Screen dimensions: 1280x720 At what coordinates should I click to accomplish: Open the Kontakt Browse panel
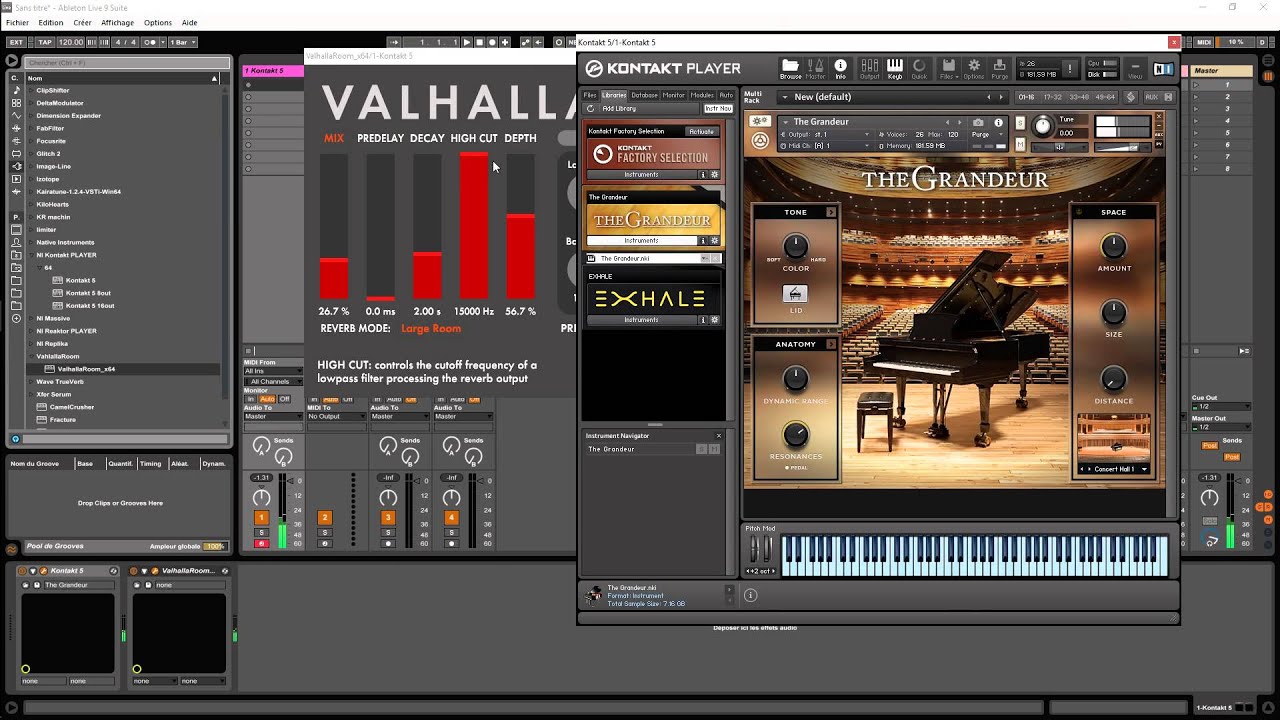click(x=790, y=68)
